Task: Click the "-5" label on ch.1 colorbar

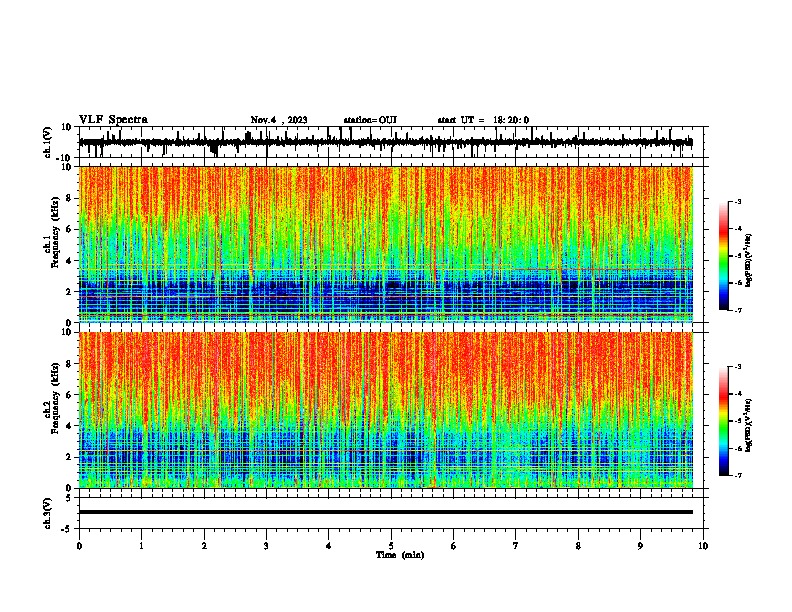Action: pyautogui.click(x=738, y=256)
